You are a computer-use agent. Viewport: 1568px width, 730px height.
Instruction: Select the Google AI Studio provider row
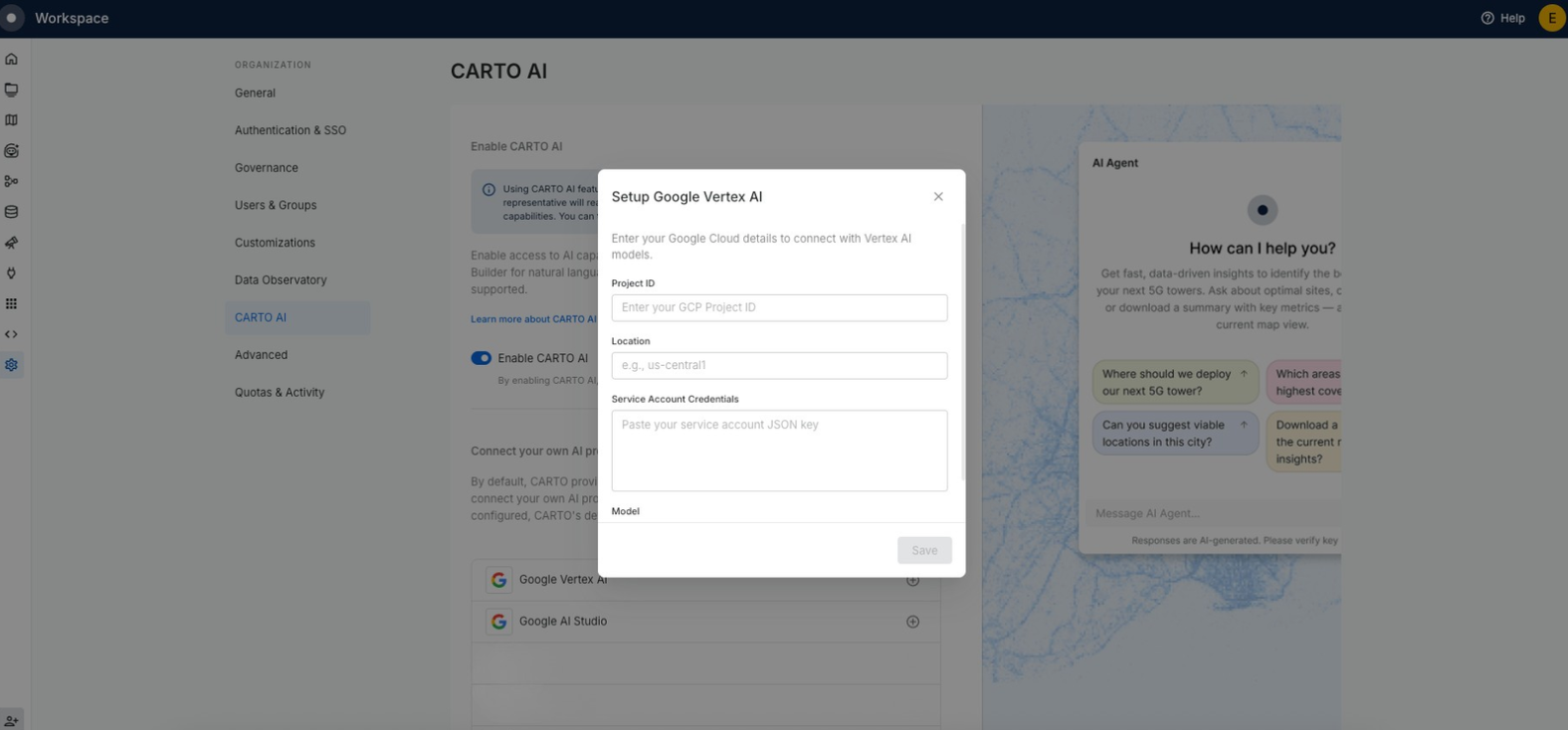coord(705,622)
